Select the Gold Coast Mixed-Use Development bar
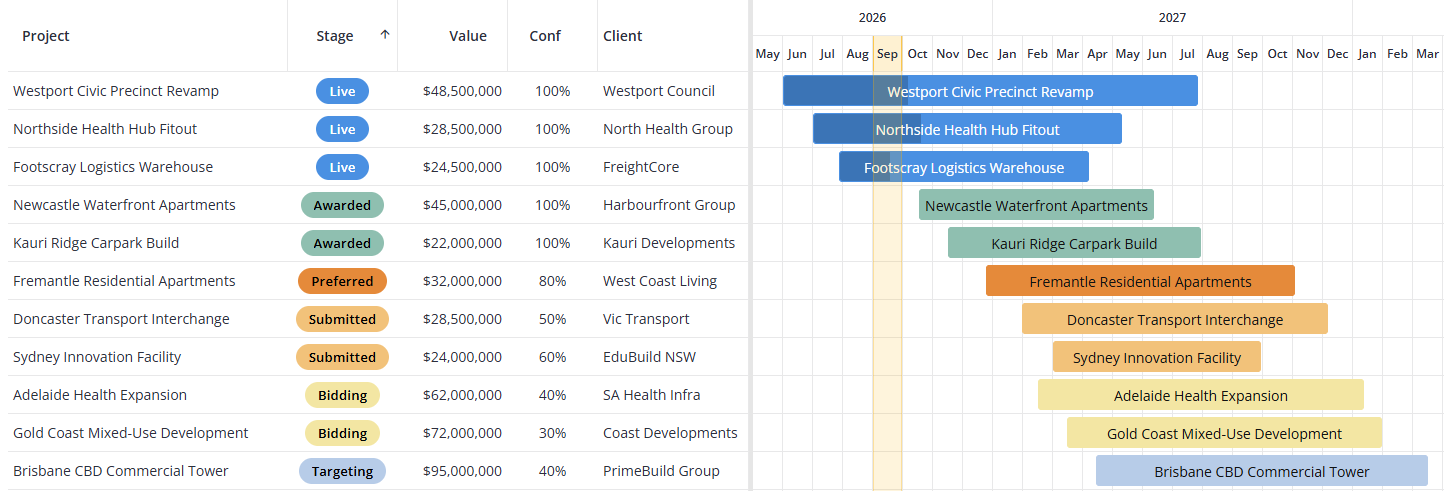Screen dimensions: 1444x491 point(1224,433)
